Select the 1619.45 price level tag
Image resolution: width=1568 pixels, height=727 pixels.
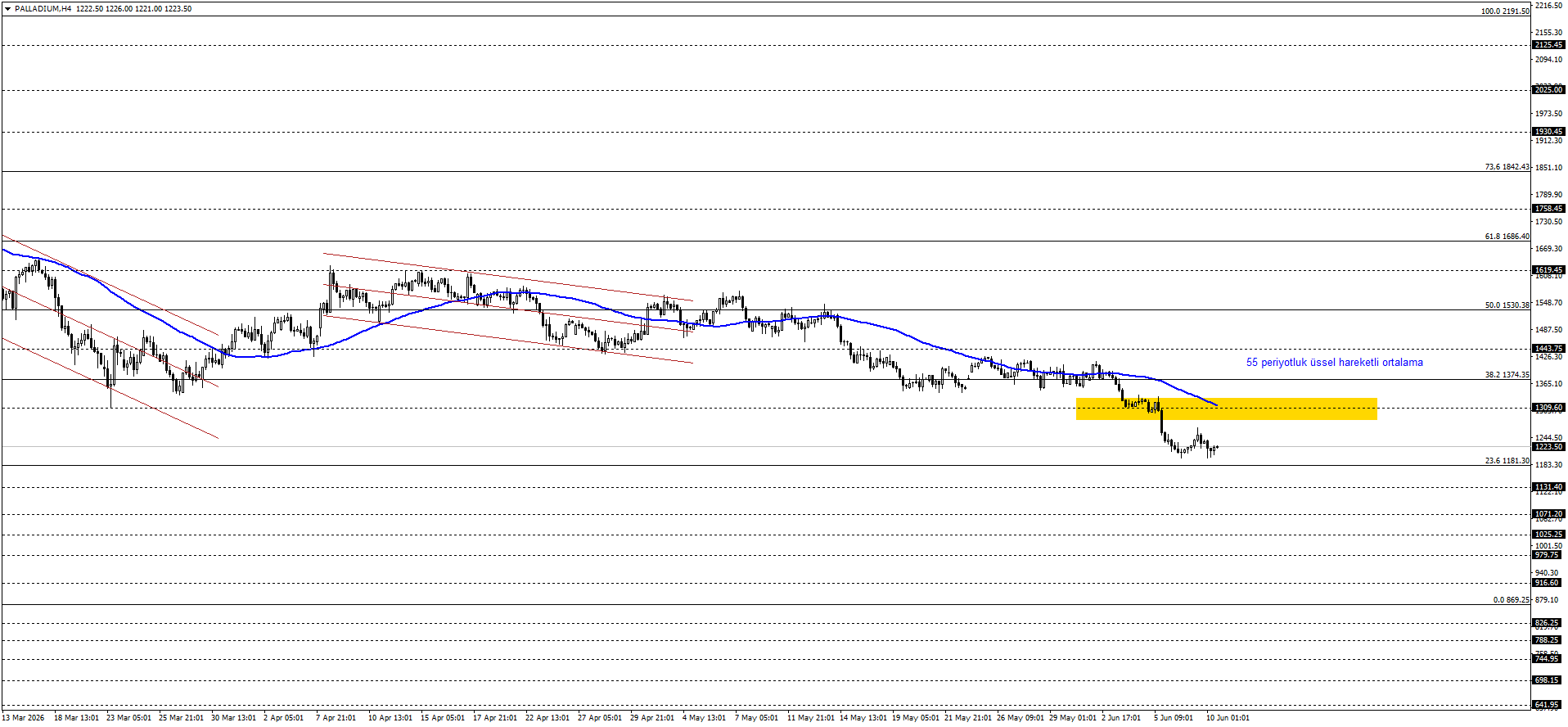(1548, 270)
